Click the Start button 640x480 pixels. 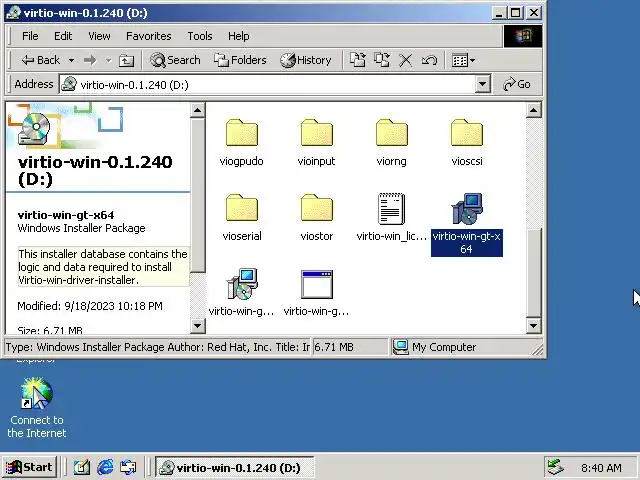coord(29,467)
